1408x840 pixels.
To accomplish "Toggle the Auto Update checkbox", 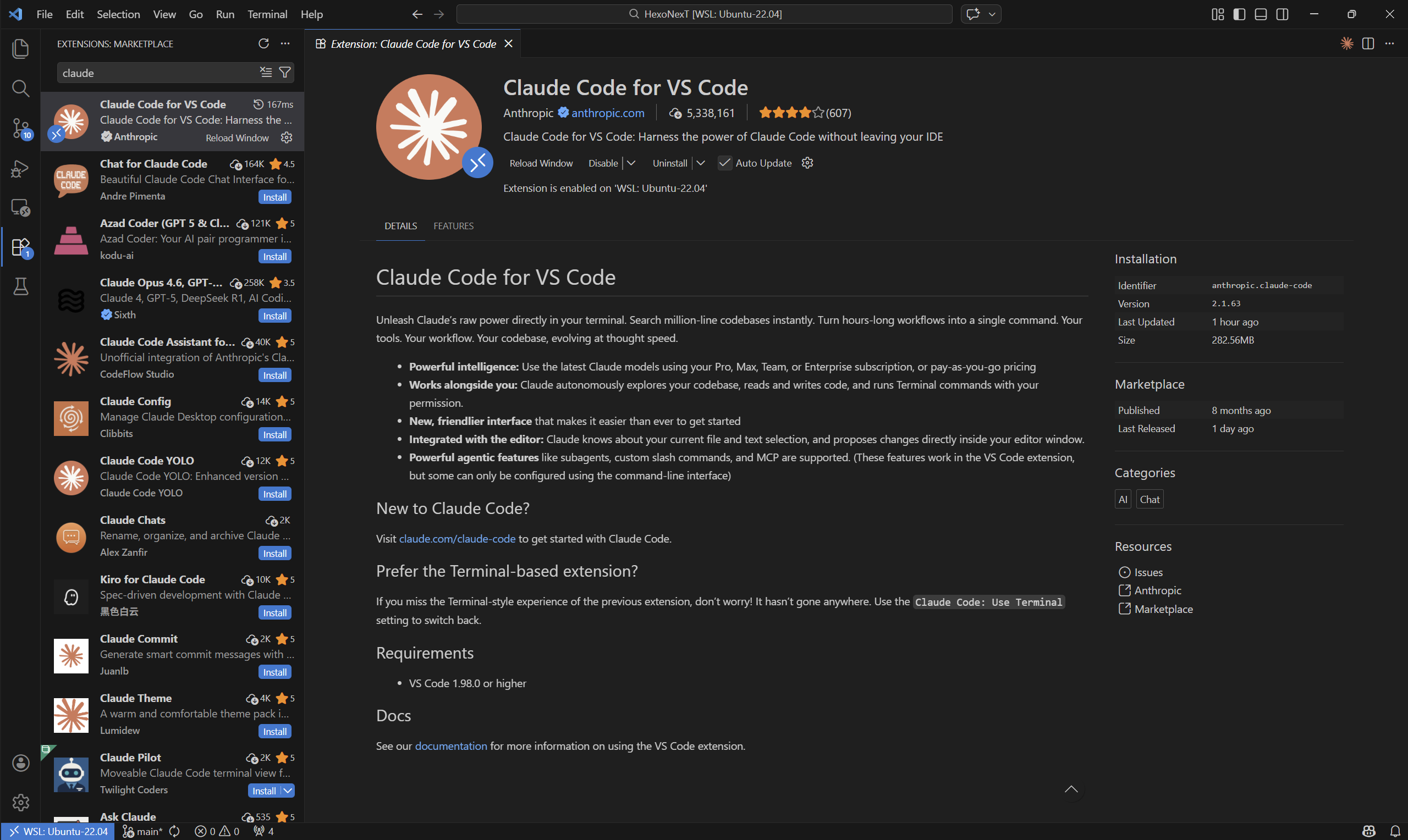I will click(724, 163).
